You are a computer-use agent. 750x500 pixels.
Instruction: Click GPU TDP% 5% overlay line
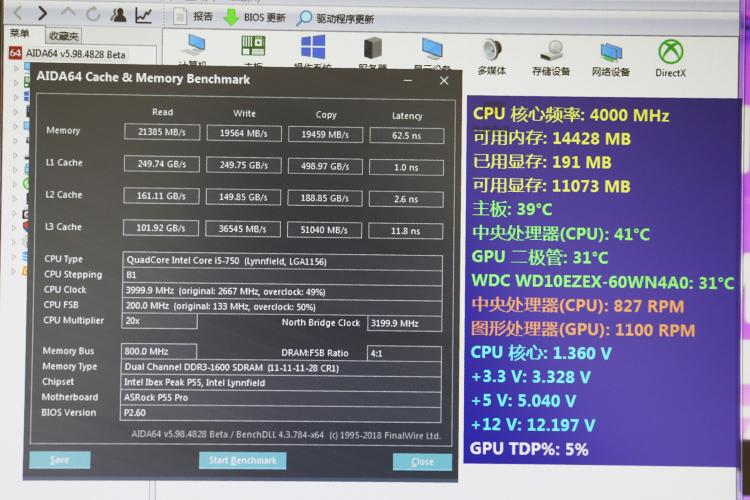(x=529, y=449)
